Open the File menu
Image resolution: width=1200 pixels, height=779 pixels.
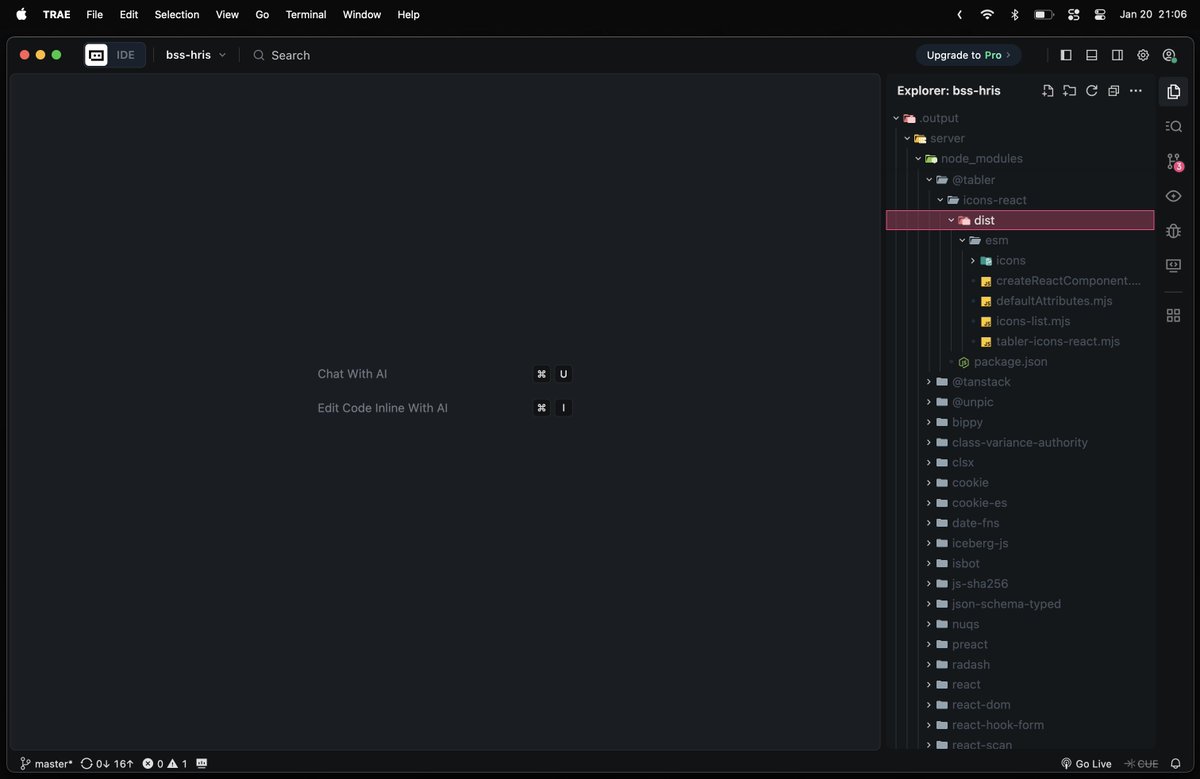95,15
